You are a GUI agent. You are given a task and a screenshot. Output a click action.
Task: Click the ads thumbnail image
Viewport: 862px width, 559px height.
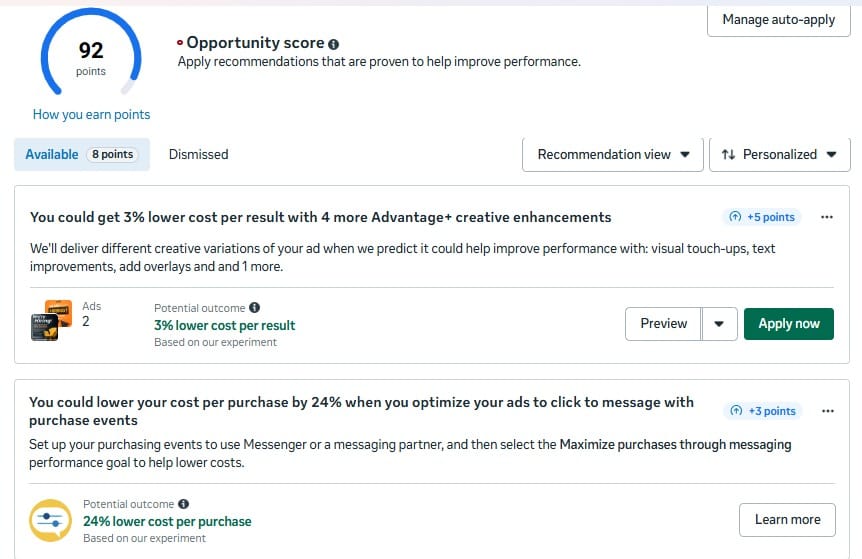tap(46, 320)
